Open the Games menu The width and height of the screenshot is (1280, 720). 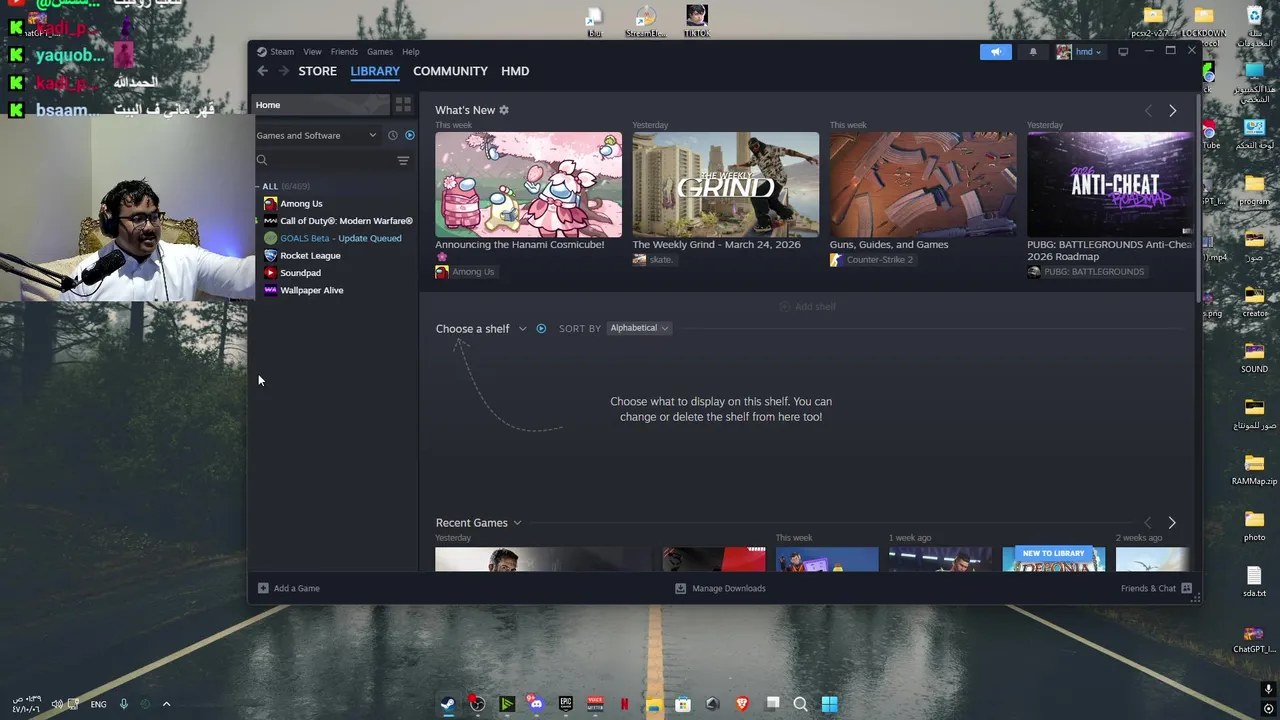(380, 52)
